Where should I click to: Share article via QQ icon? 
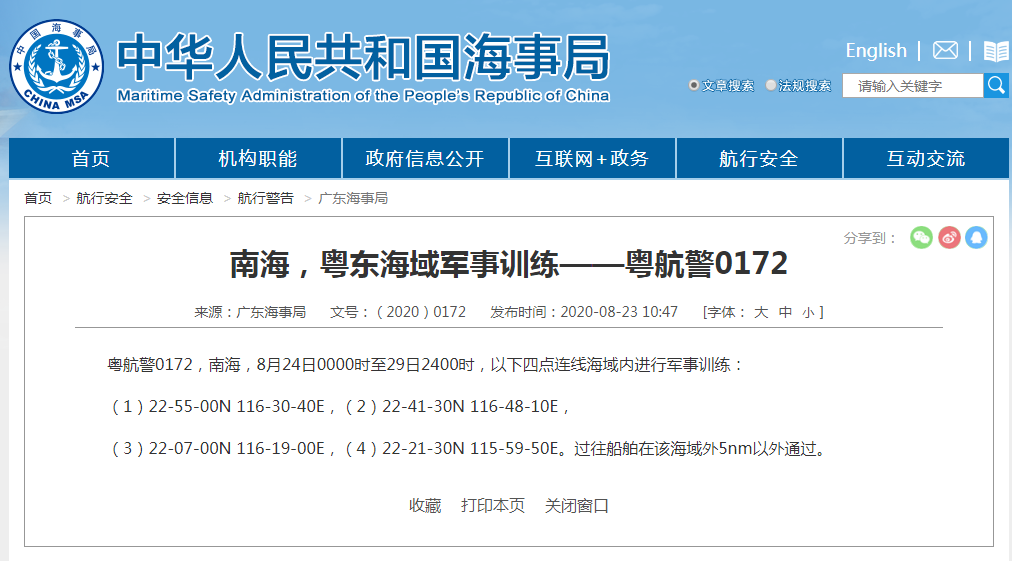[976, 237]
